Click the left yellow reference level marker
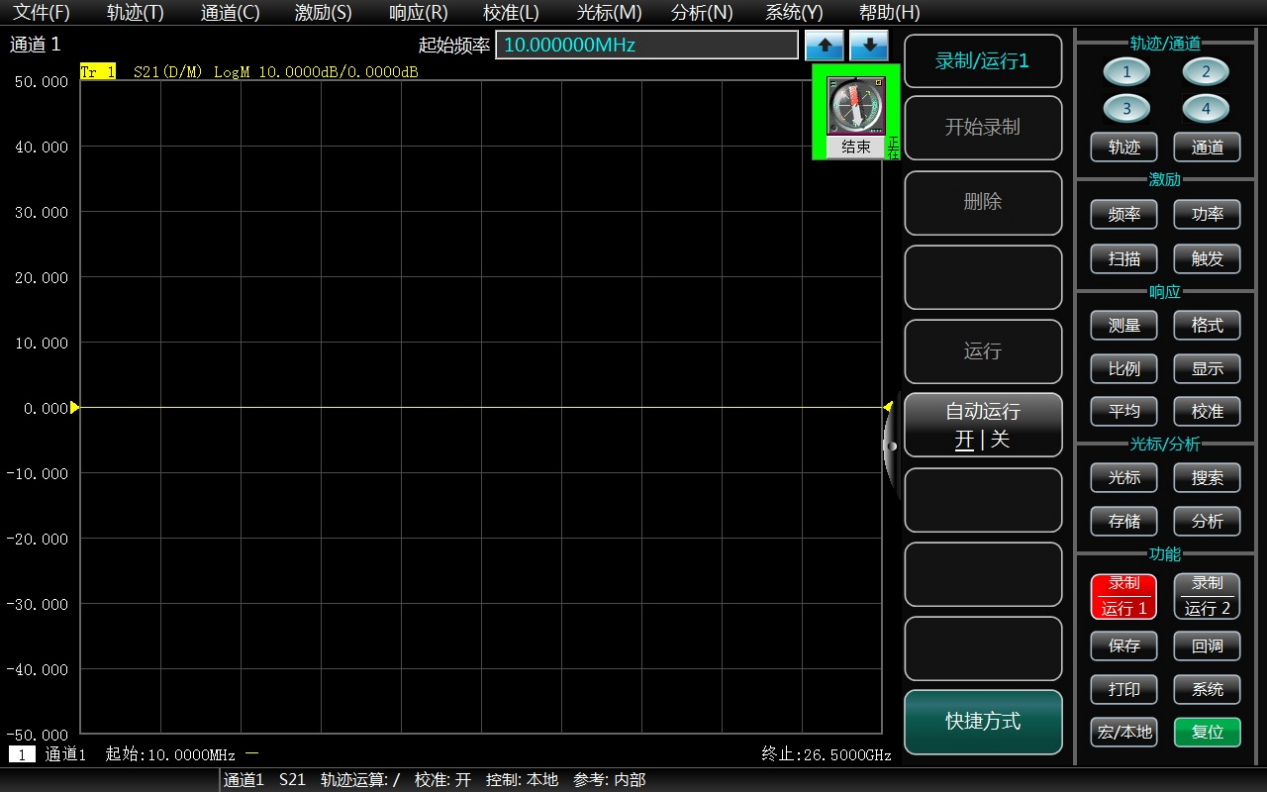1267x792 pixels. [x=75, y=407]
